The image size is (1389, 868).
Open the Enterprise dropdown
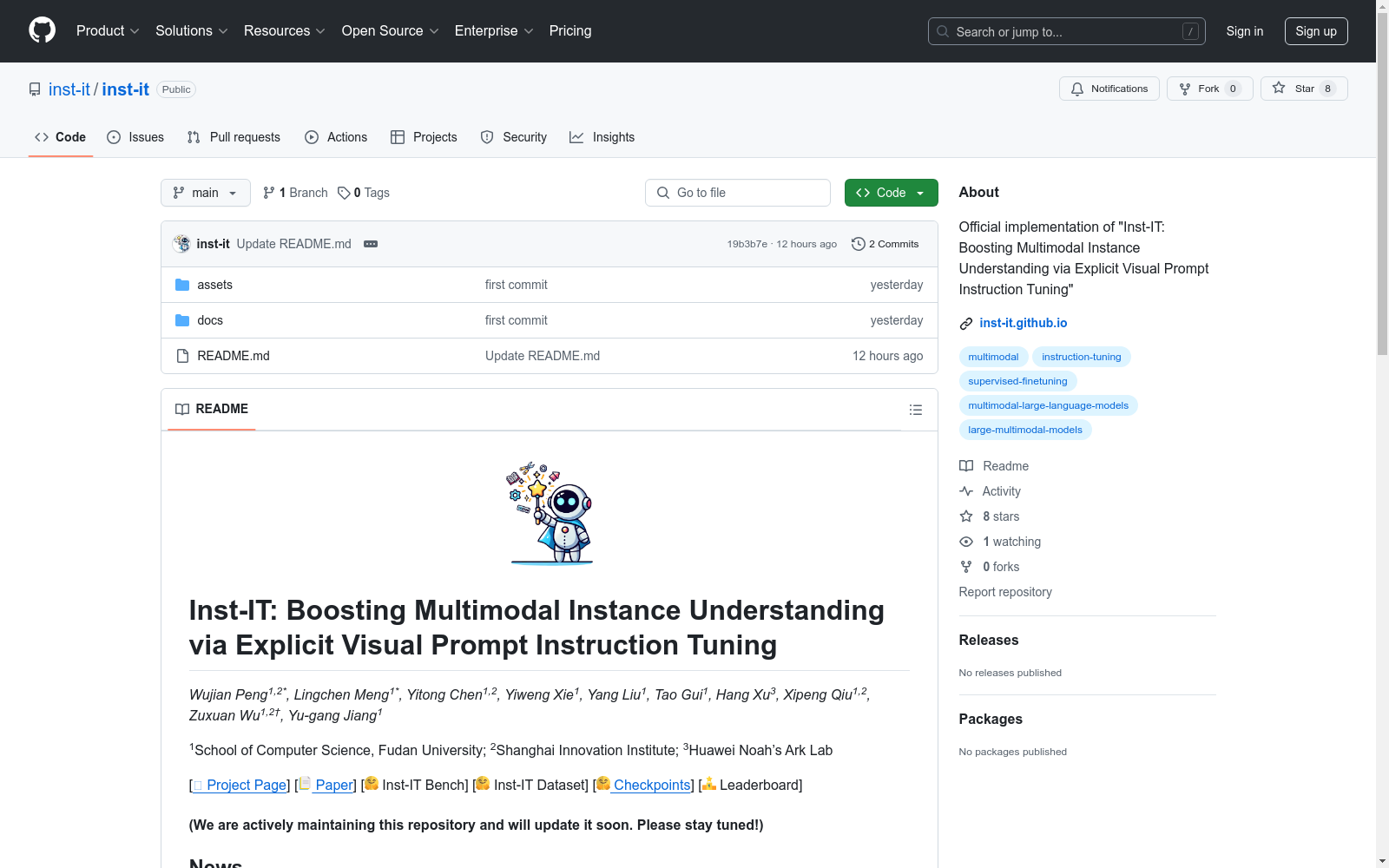(x=494, y=31)
